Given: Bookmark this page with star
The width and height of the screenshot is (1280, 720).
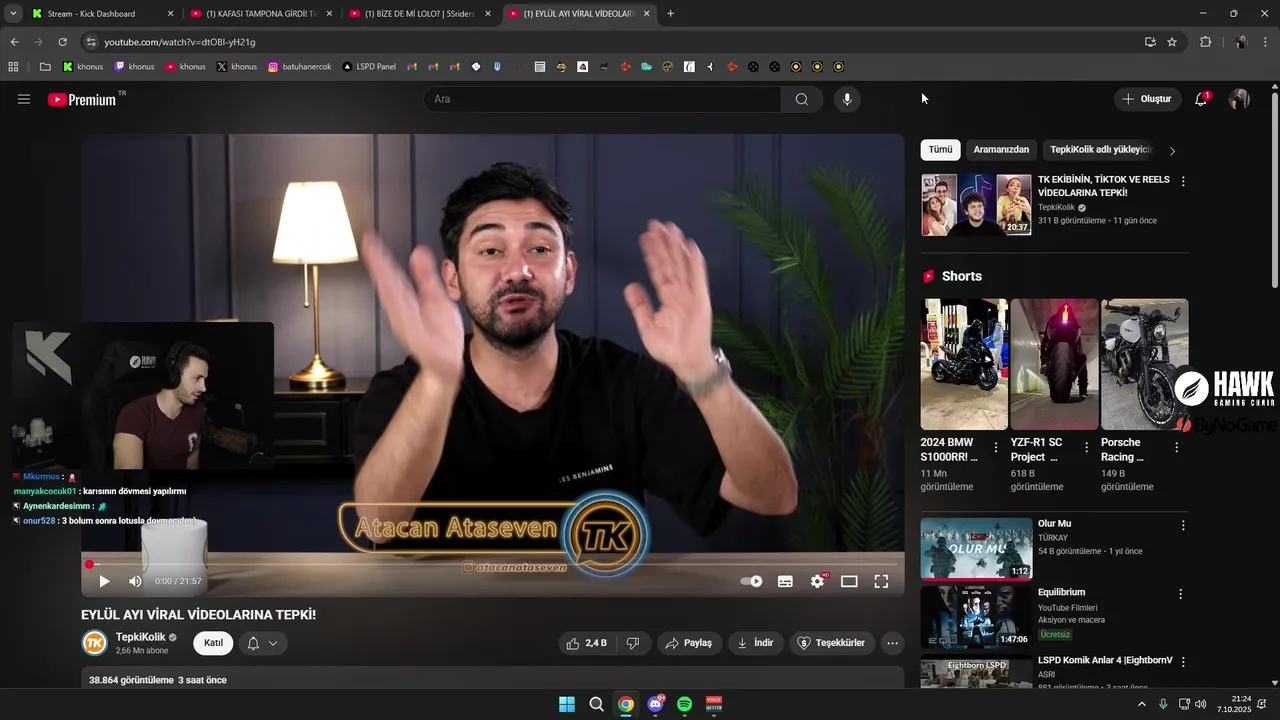Looking at the screenshot, I should pos(1172,42).
